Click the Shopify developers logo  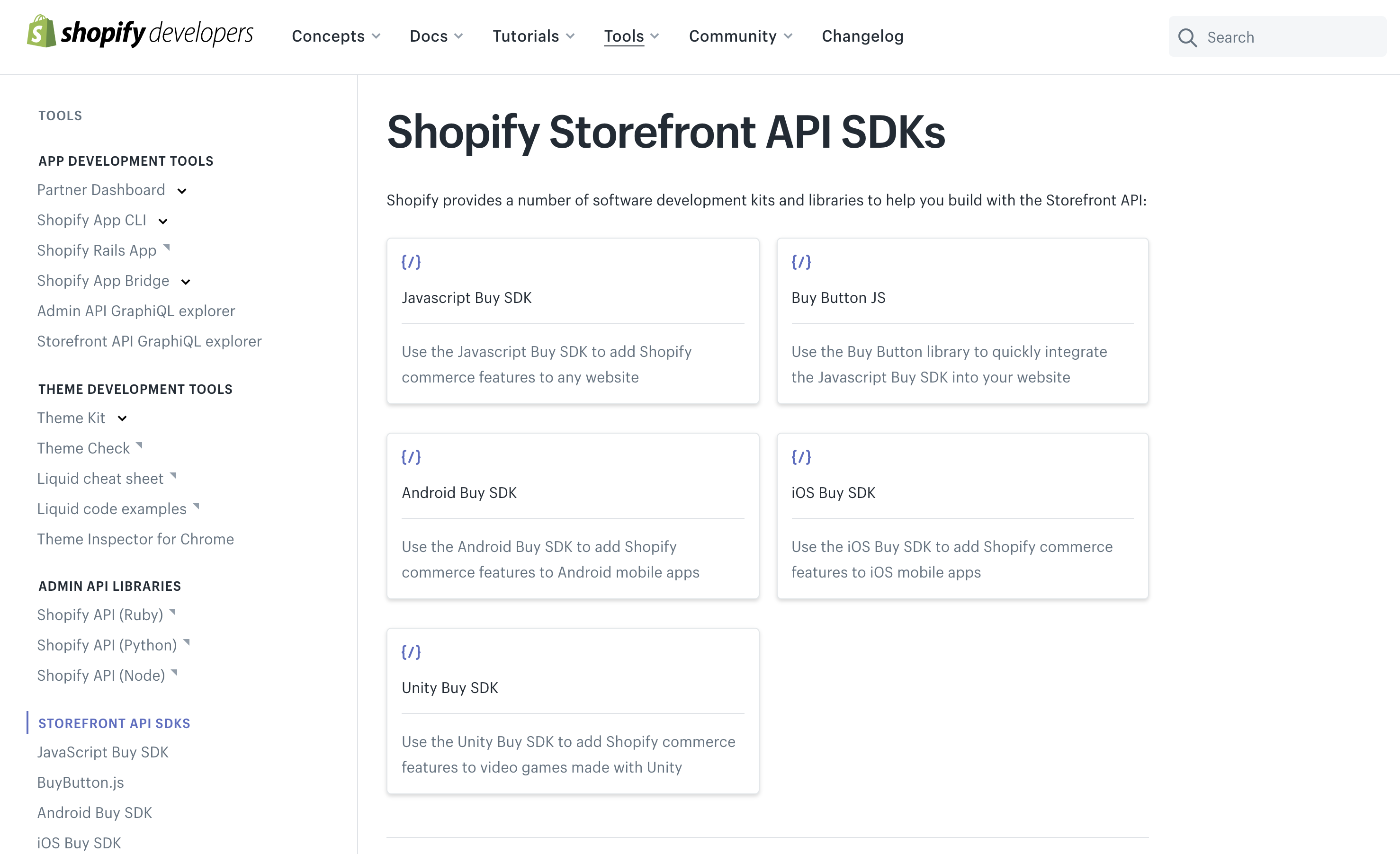tap(140, 33)
